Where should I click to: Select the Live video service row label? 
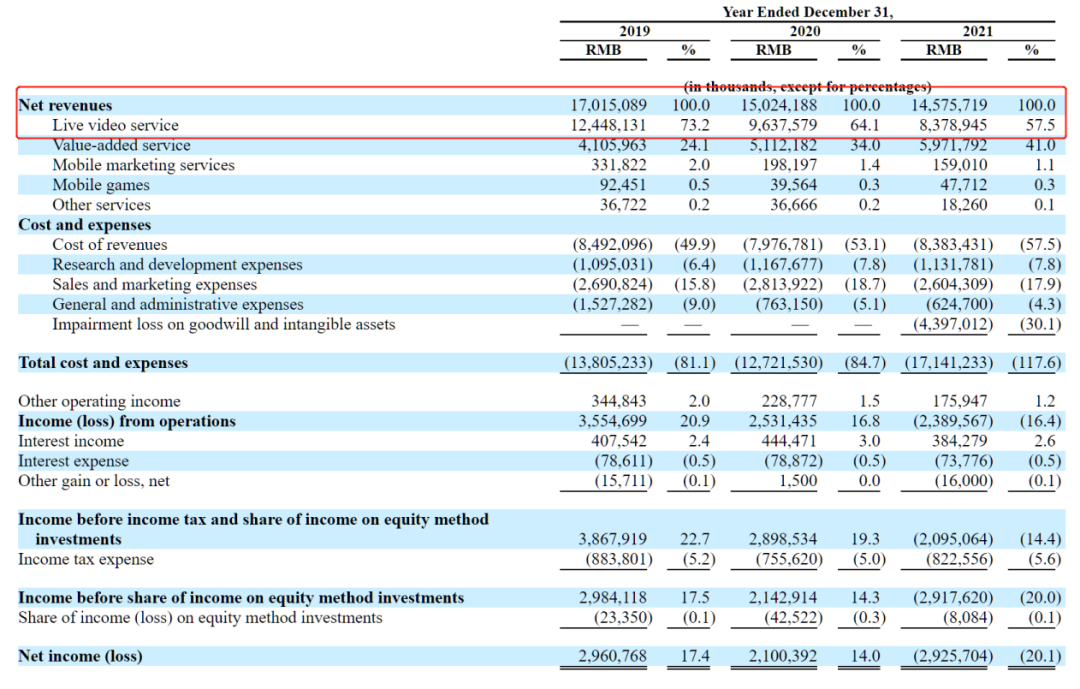click(x=115, y=125)
